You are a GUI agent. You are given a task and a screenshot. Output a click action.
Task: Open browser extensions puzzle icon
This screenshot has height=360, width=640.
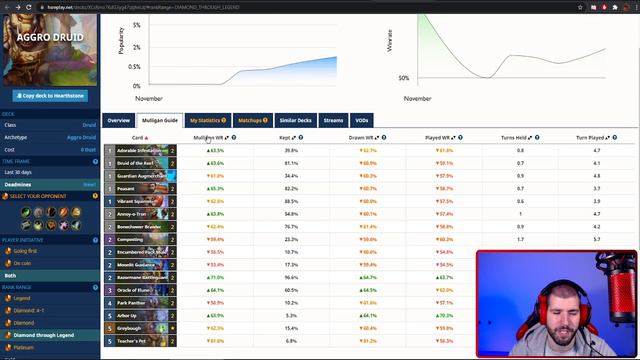[x=615, y=7]
